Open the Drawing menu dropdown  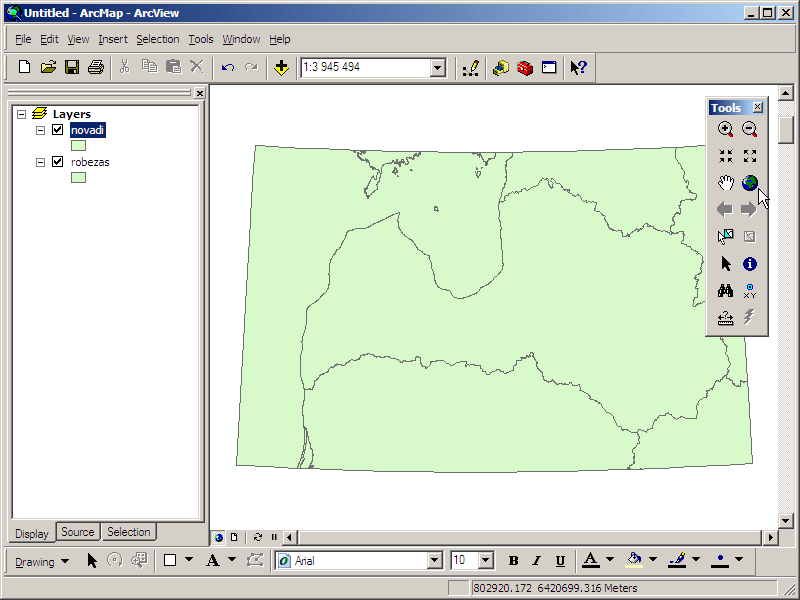click(42, 562)
